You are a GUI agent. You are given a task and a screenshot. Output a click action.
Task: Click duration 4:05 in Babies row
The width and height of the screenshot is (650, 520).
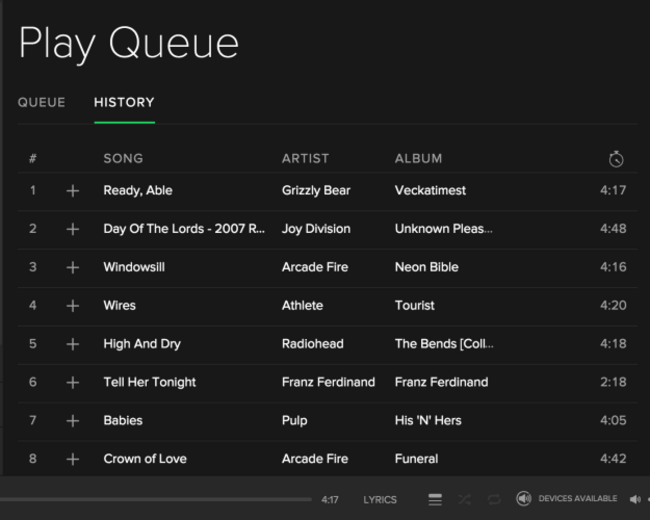[x=613, y=420]
